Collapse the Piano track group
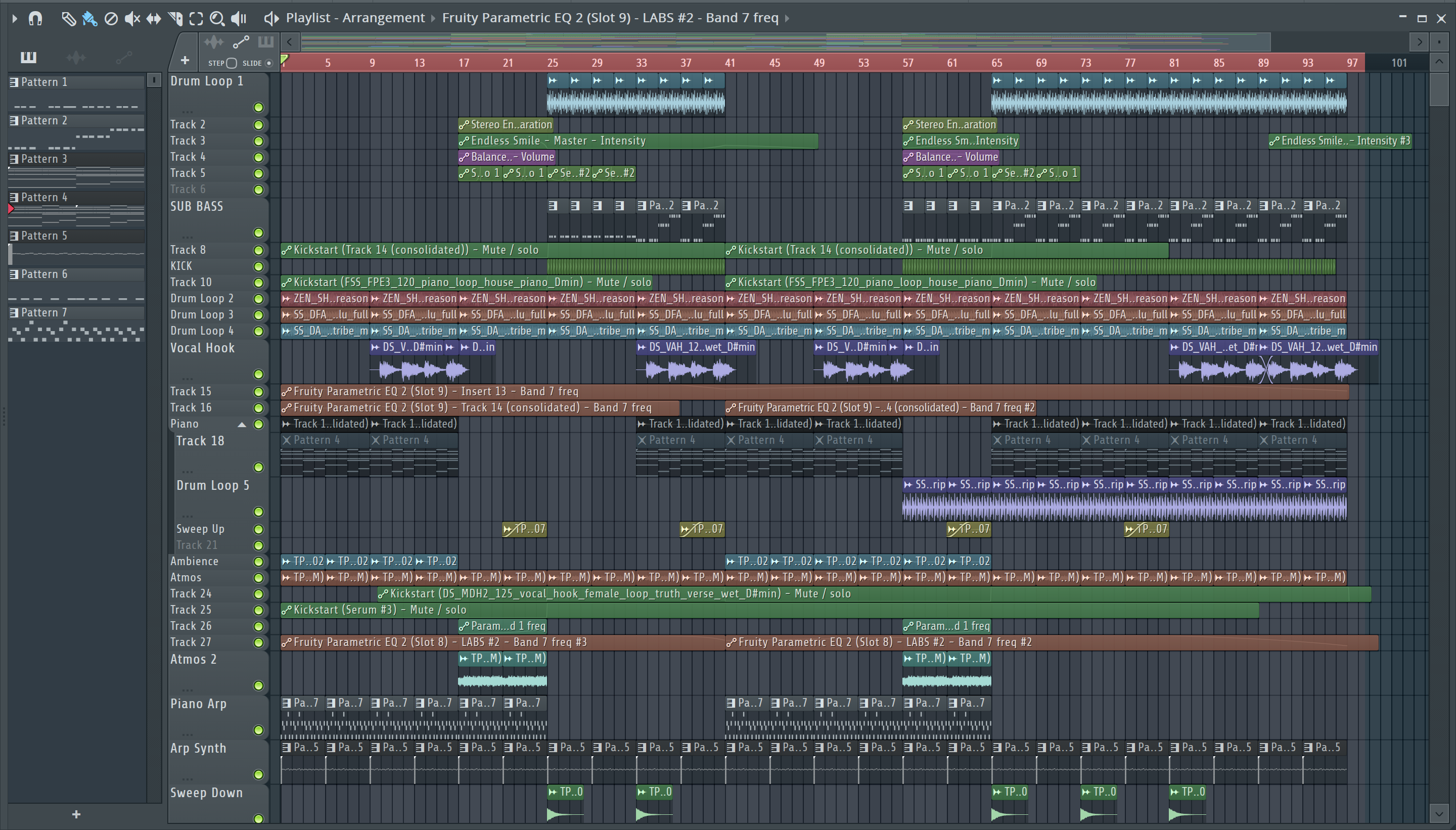 (242, 424)
